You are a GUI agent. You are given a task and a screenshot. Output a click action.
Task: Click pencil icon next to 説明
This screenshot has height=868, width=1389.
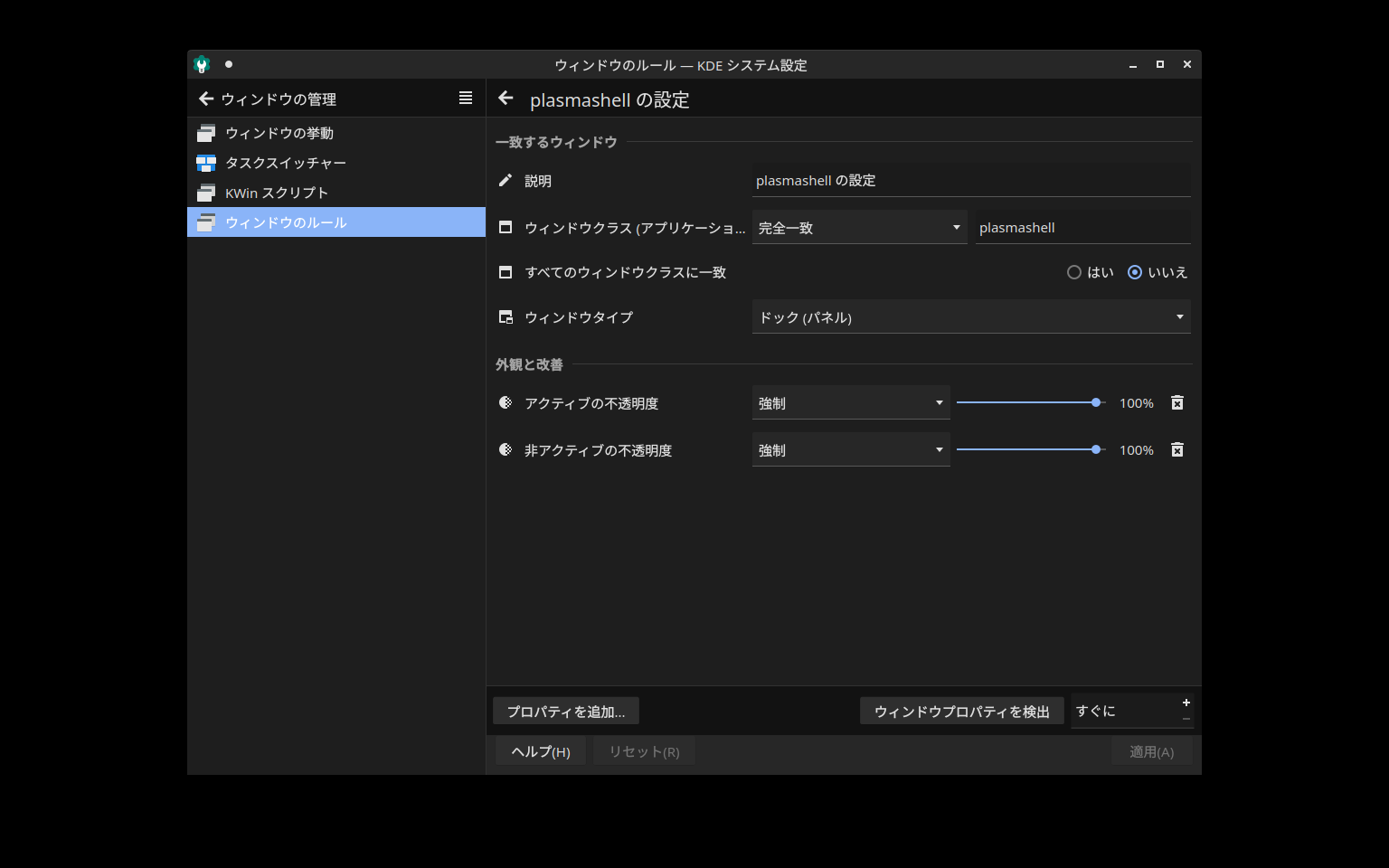pos(506,180)
